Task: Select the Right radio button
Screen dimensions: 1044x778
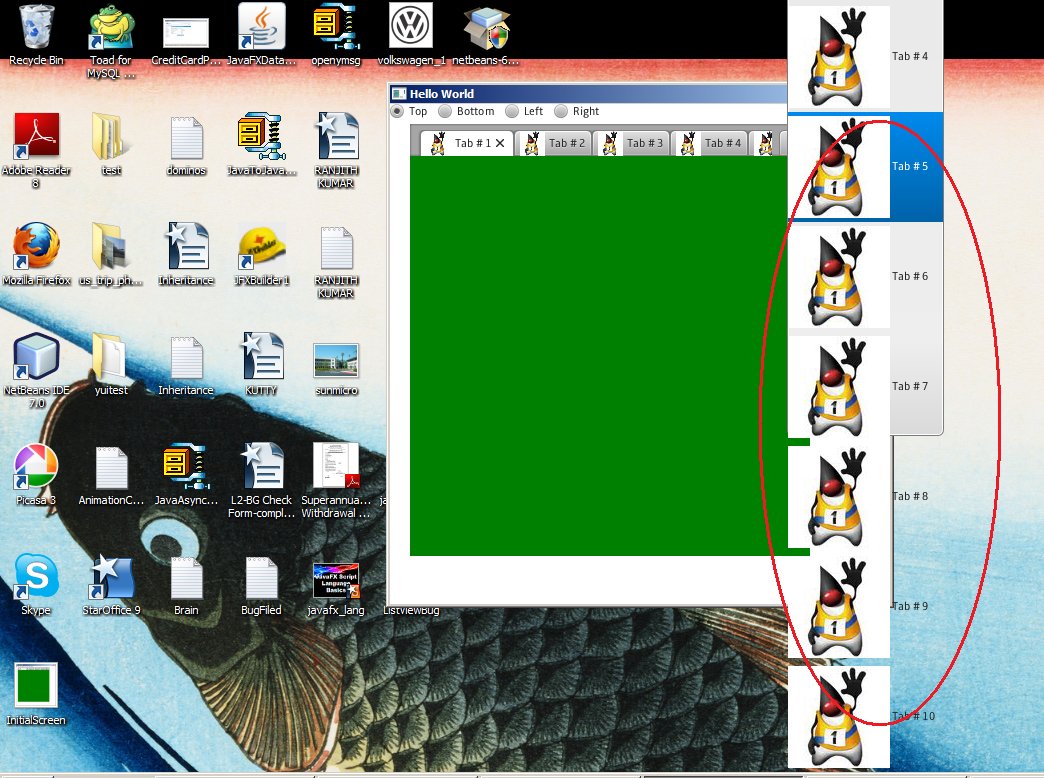Action: [561, 112]
